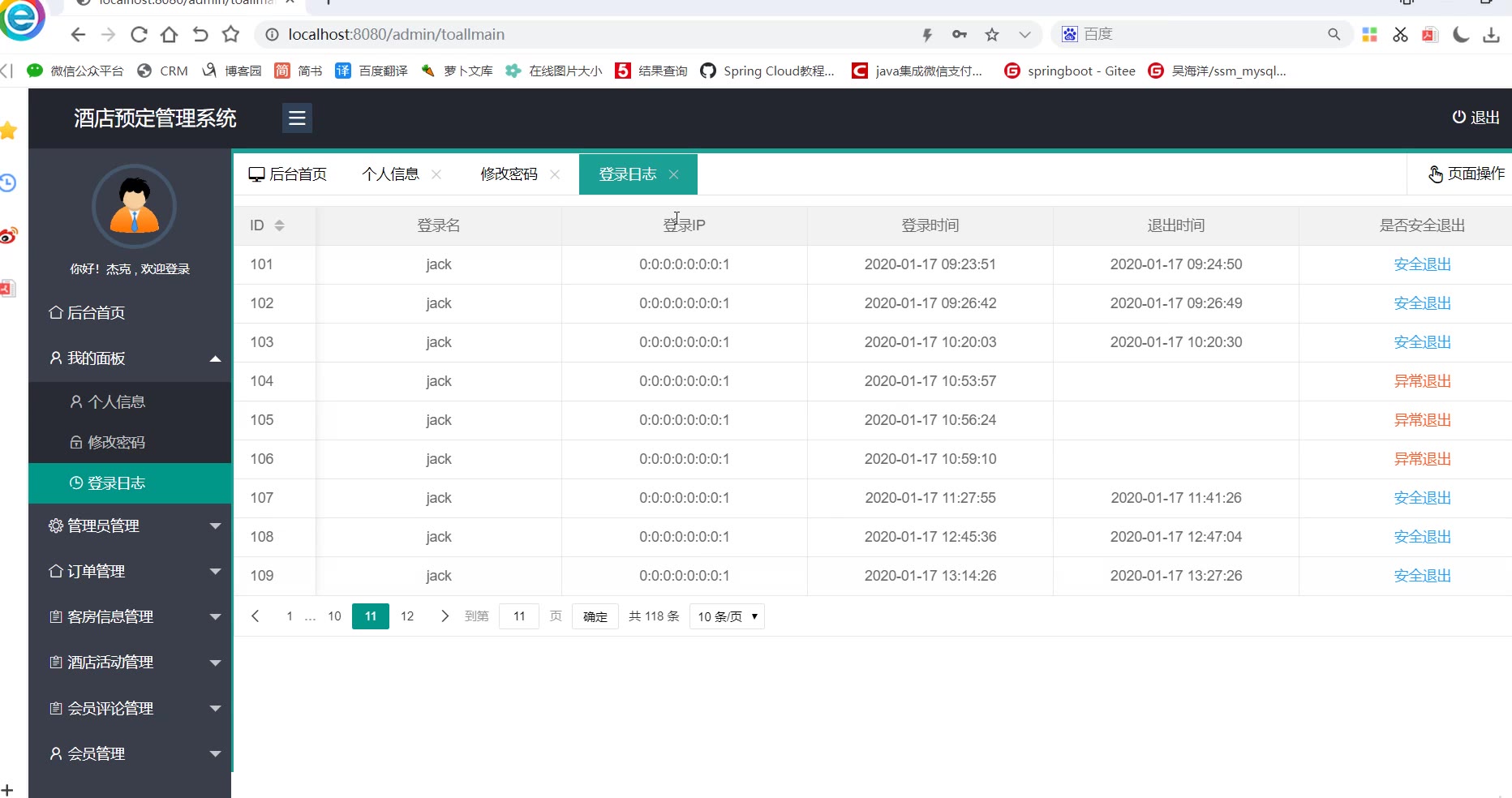This screenshot has width=1512, height=798.
Task: Go to browser home icon
Action: pos(169,35)
